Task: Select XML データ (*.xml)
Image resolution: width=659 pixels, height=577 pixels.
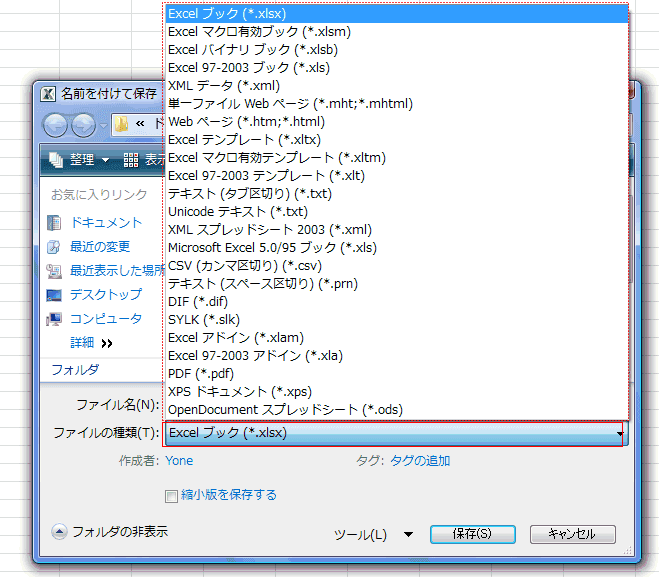Action: click(x=395, y=86)
